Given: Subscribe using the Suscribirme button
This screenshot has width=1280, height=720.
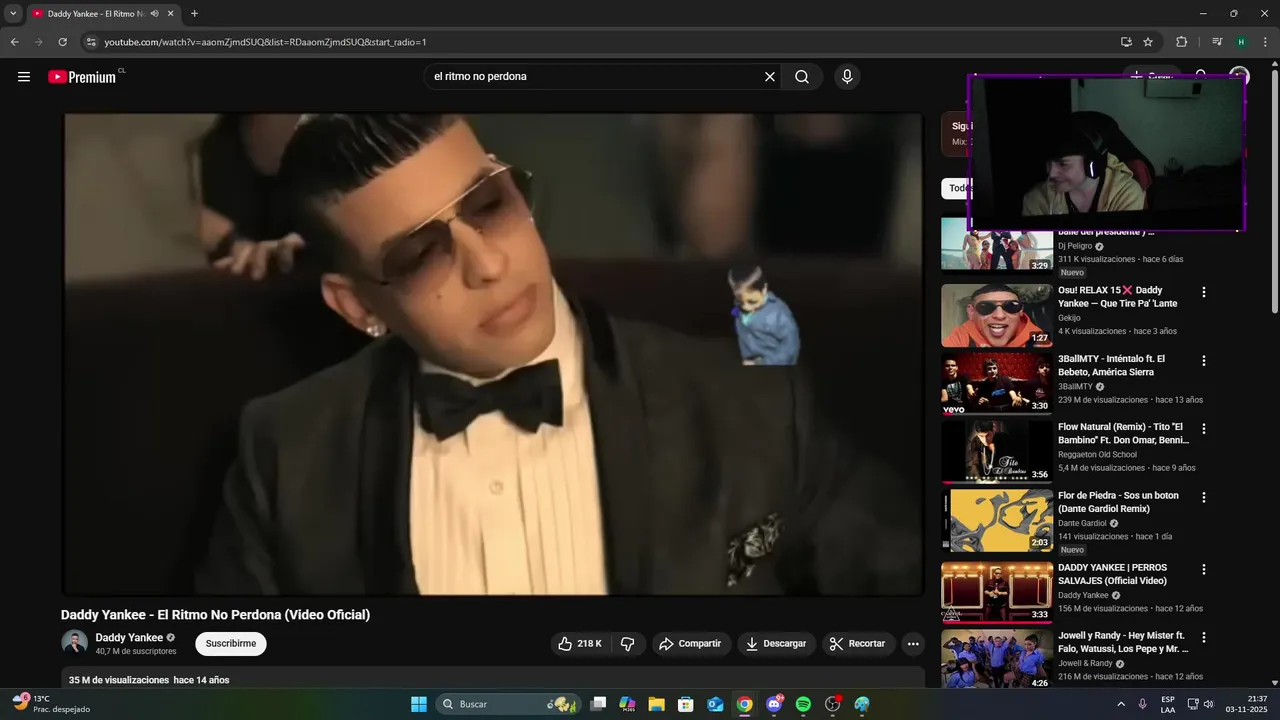Looking at the screenshot, I should click(x=231, y=644).
